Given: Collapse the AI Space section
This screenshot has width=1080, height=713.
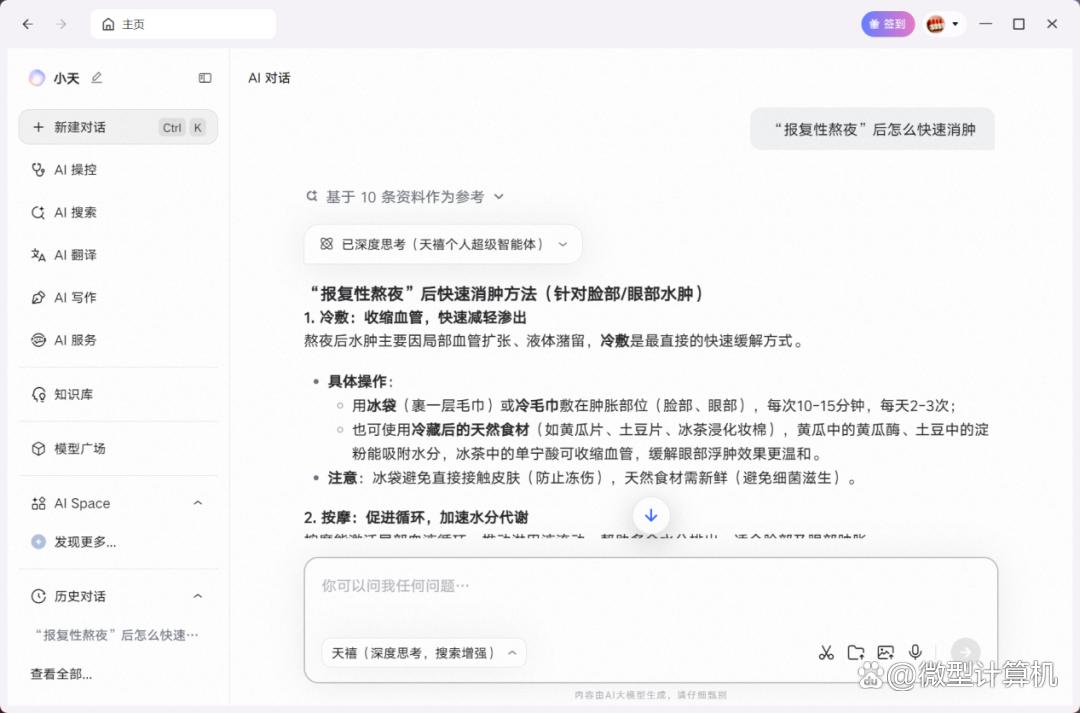Looking at the screenshot, I should [x=198, y=503].
